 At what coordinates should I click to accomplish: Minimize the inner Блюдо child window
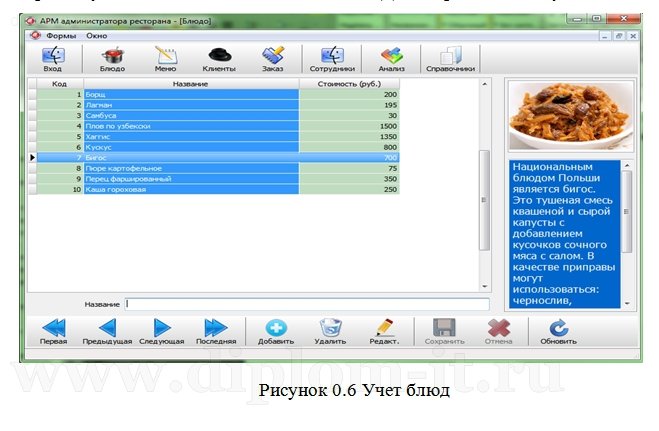pyautogui.click(x=605, y=36)
